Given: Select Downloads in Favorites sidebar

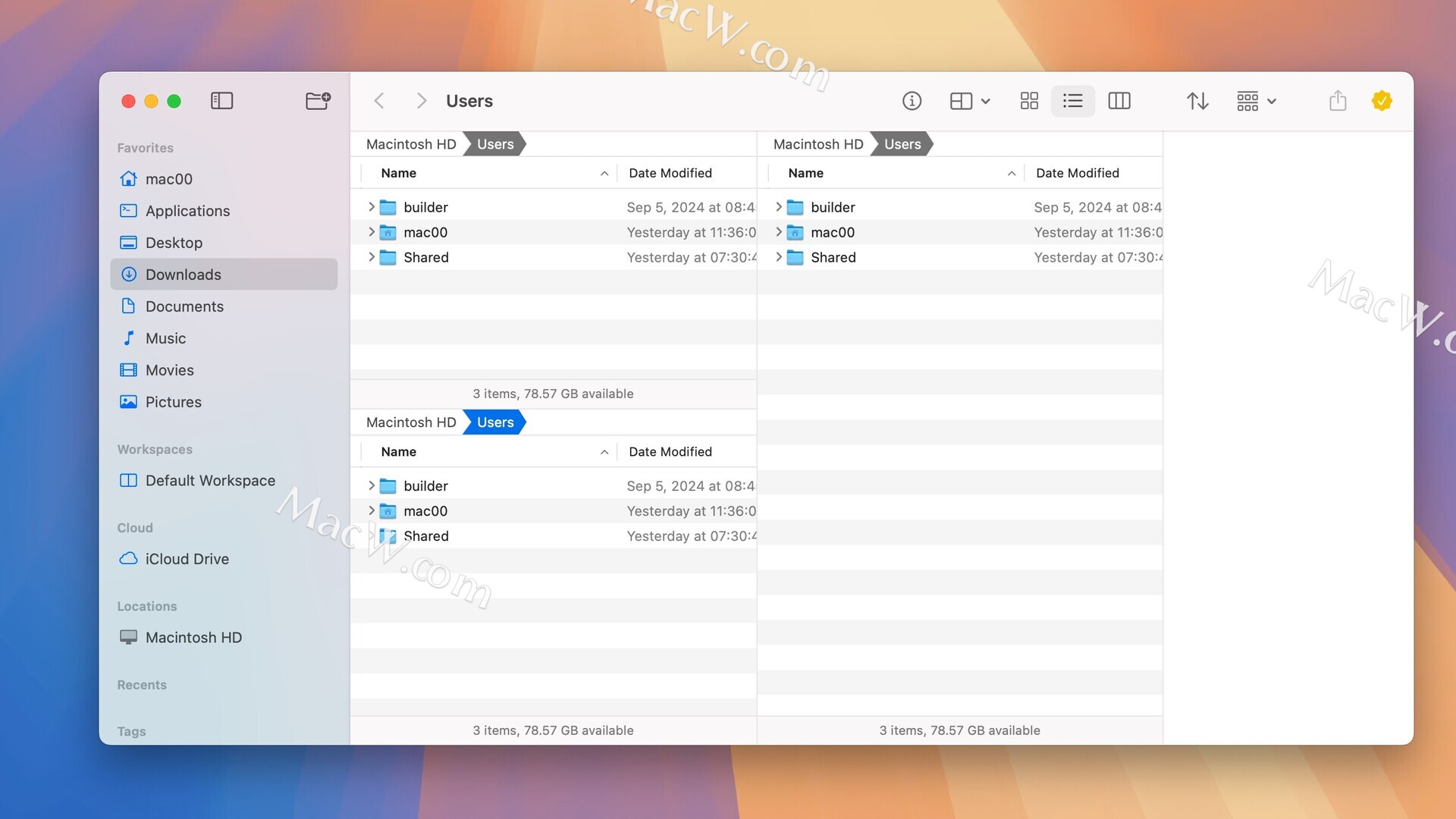Looking at the screenshot, I should pyautogui.click(x=184, y=275).
